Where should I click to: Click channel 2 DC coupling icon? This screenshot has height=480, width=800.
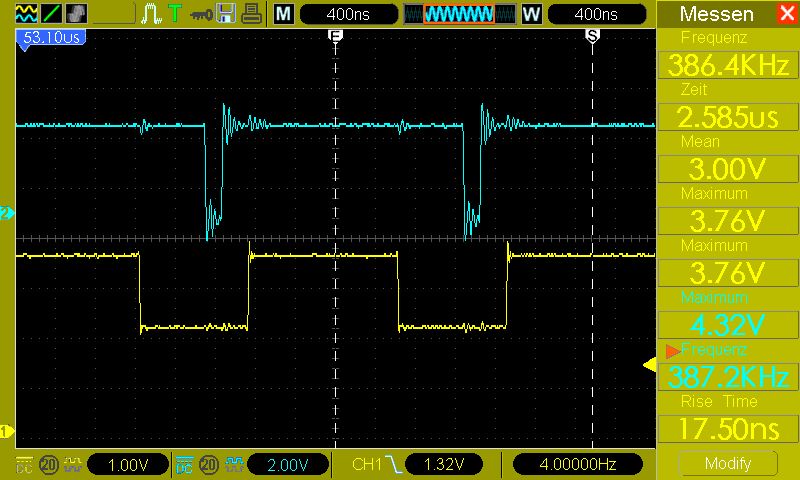point(184,465)
